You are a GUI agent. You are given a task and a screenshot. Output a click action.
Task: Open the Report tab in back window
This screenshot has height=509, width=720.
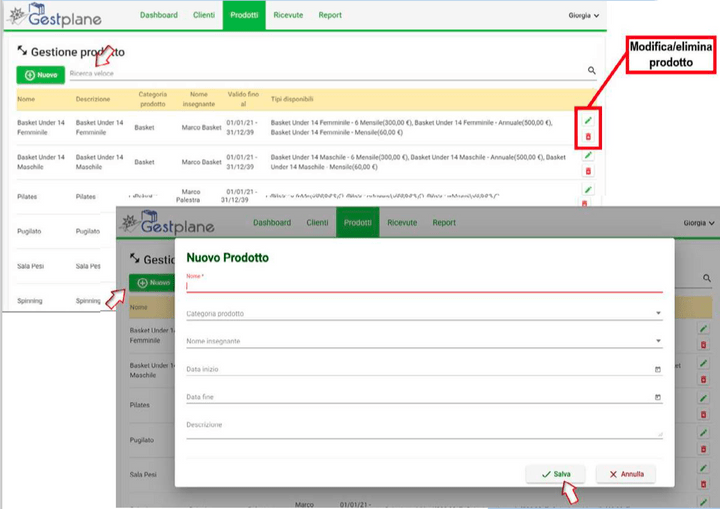coord(330,15)
